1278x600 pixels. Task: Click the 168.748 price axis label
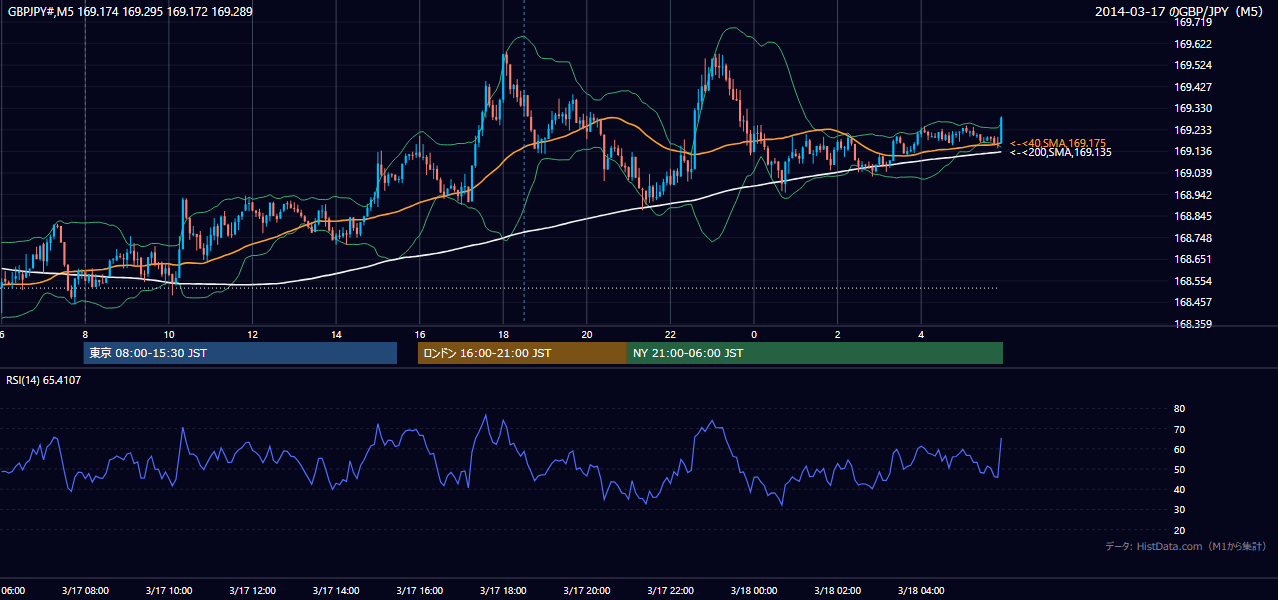[x=1192, y=238]
